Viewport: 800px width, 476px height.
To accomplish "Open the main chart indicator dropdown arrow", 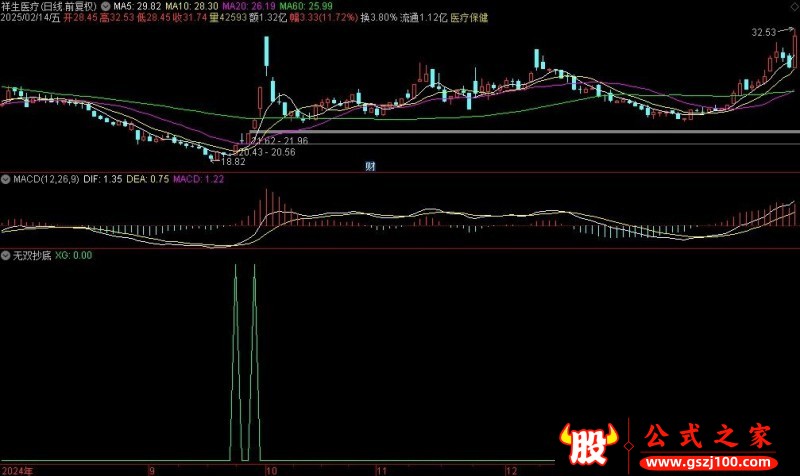I will pyautogui.click(x=106, y=6).
